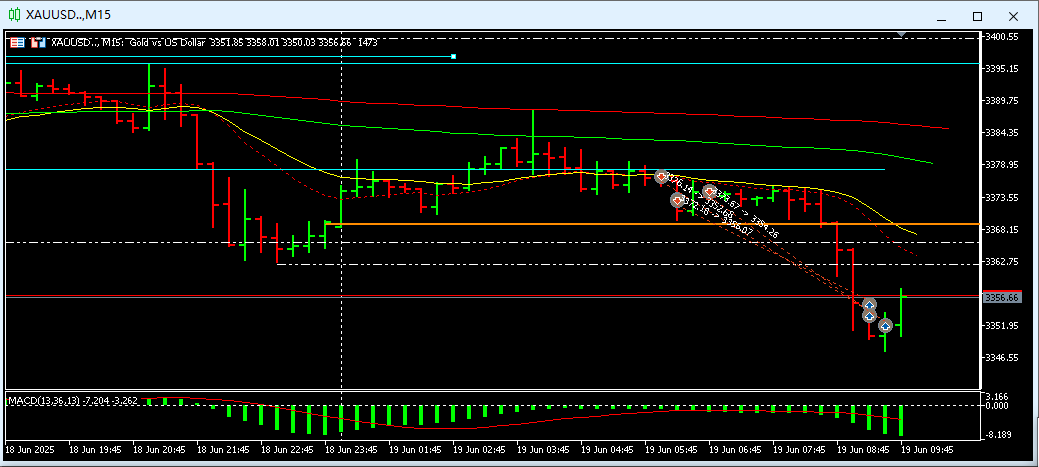Select the sell marker labeled 3376.14
Screen dimensions: 1039x467
661,176
